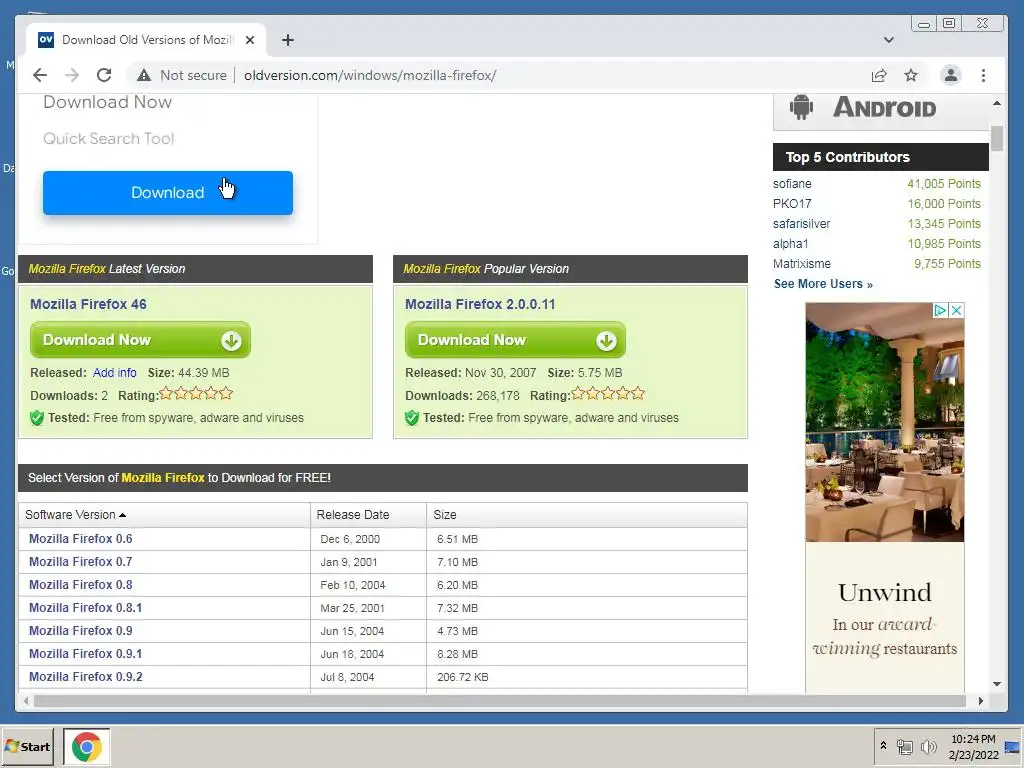Download Now for Mozilla Firefox 2.0.0.11
Viewport: 1024px width, 768px height.
(515, 340)
